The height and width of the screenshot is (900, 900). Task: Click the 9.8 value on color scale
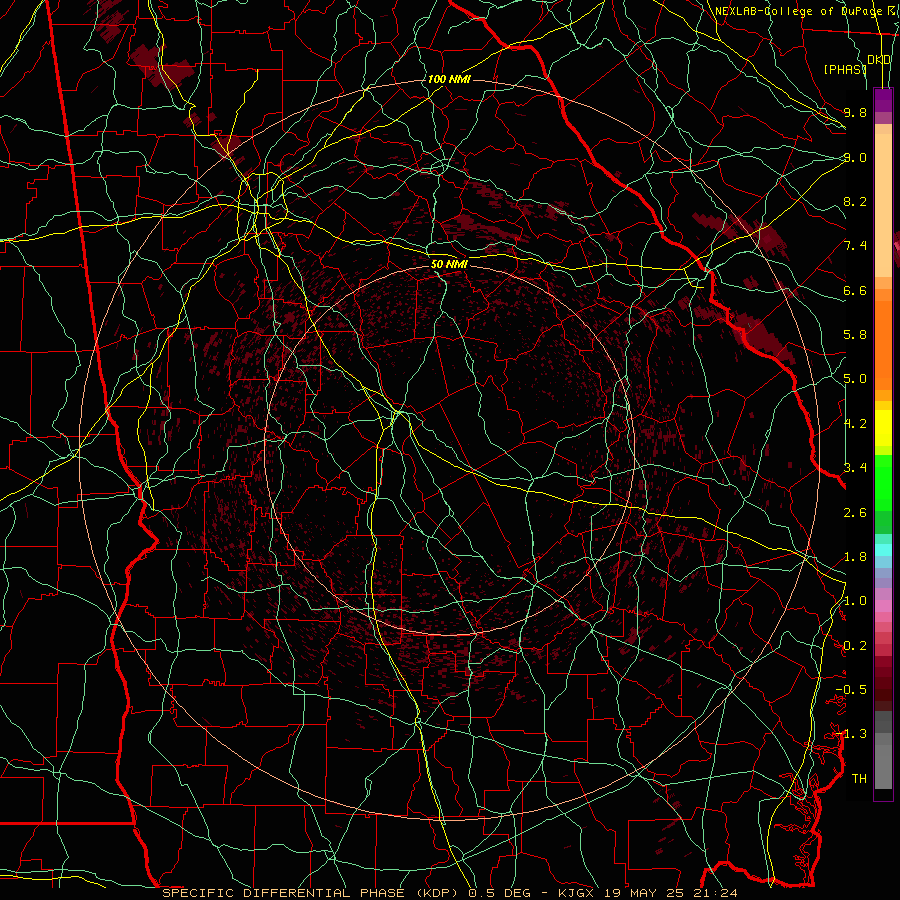click(x=855, y=112)
